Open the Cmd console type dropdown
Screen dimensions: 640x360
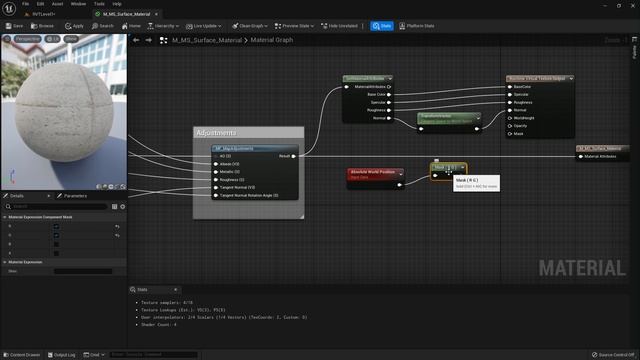[94, 355]
